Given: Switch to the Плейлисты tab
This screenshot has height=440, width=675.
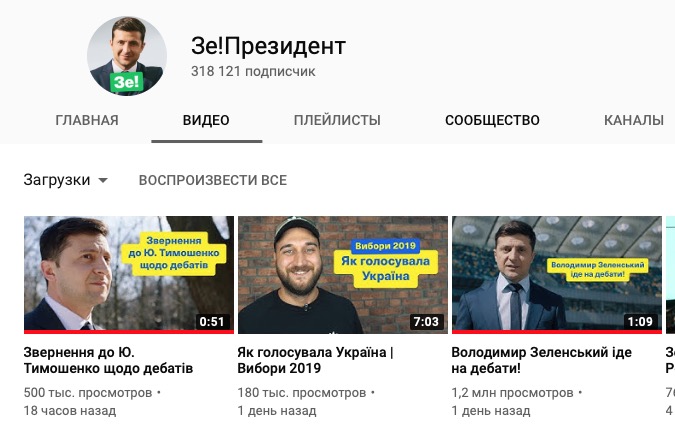Looking at the screenshot, I should [337, 120].
